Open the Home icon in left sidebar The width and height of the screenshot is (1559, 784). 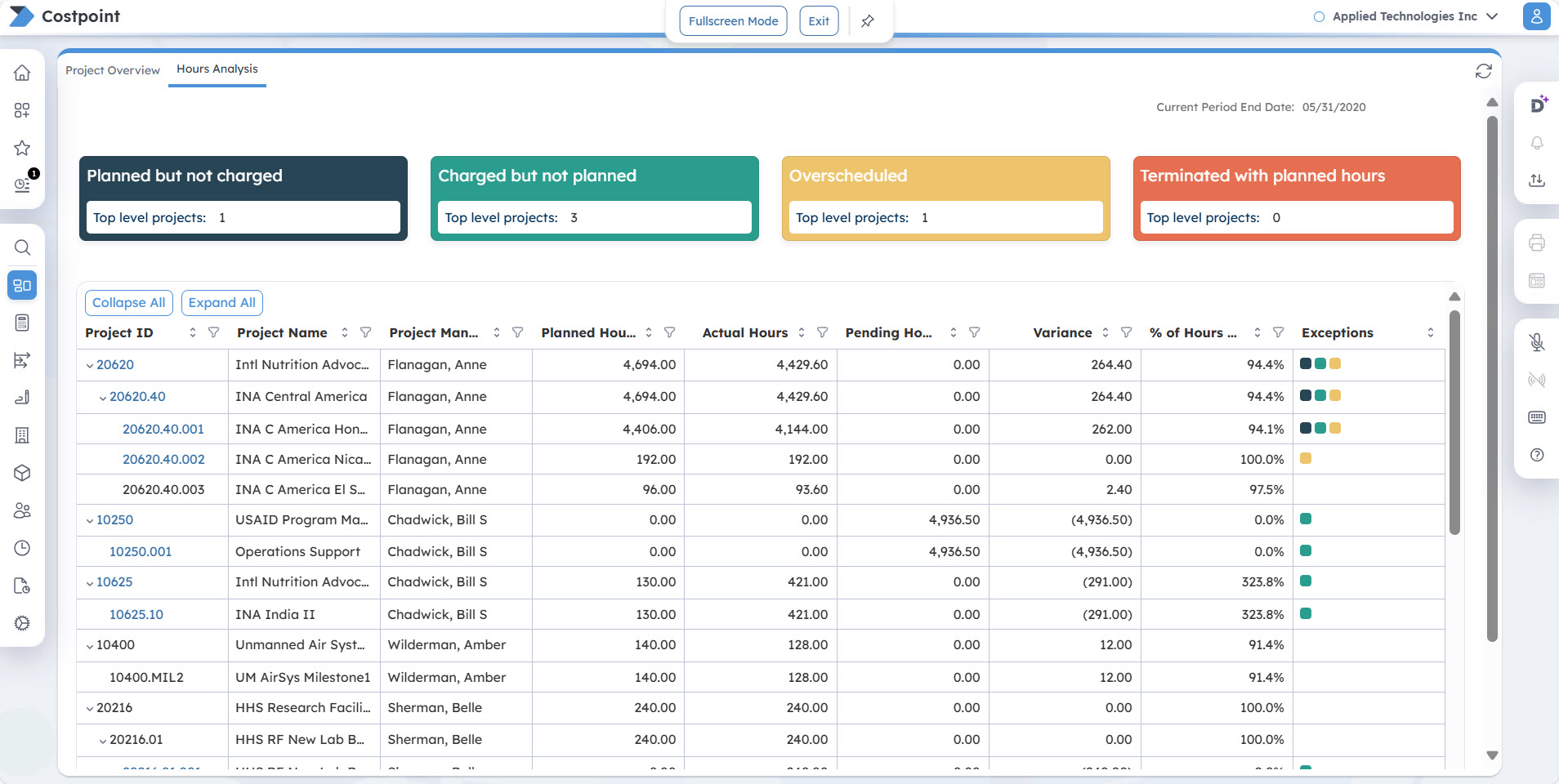(22, 73)
